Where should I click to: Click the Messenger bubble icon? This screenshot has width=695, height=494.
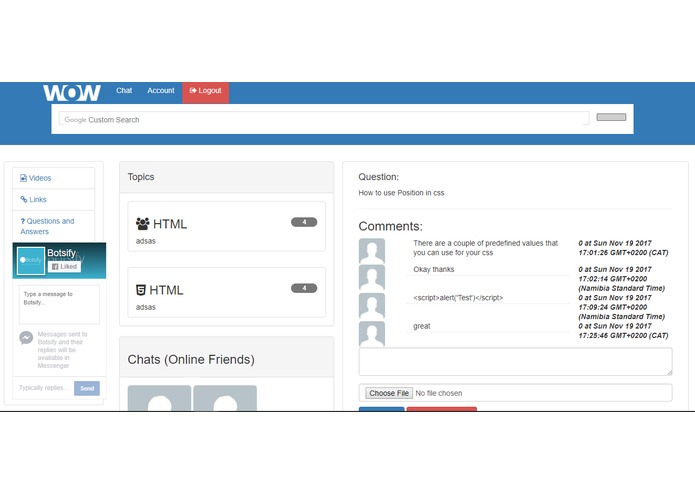(26, 338)
